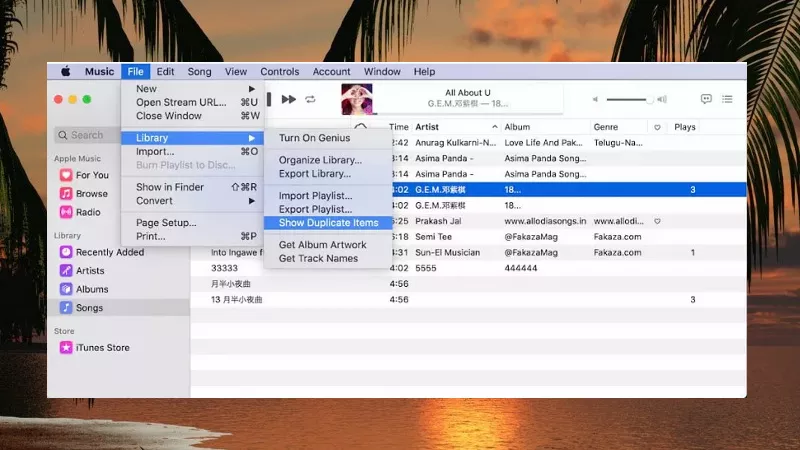Expand the New submenu arrow

pos(252,89)
